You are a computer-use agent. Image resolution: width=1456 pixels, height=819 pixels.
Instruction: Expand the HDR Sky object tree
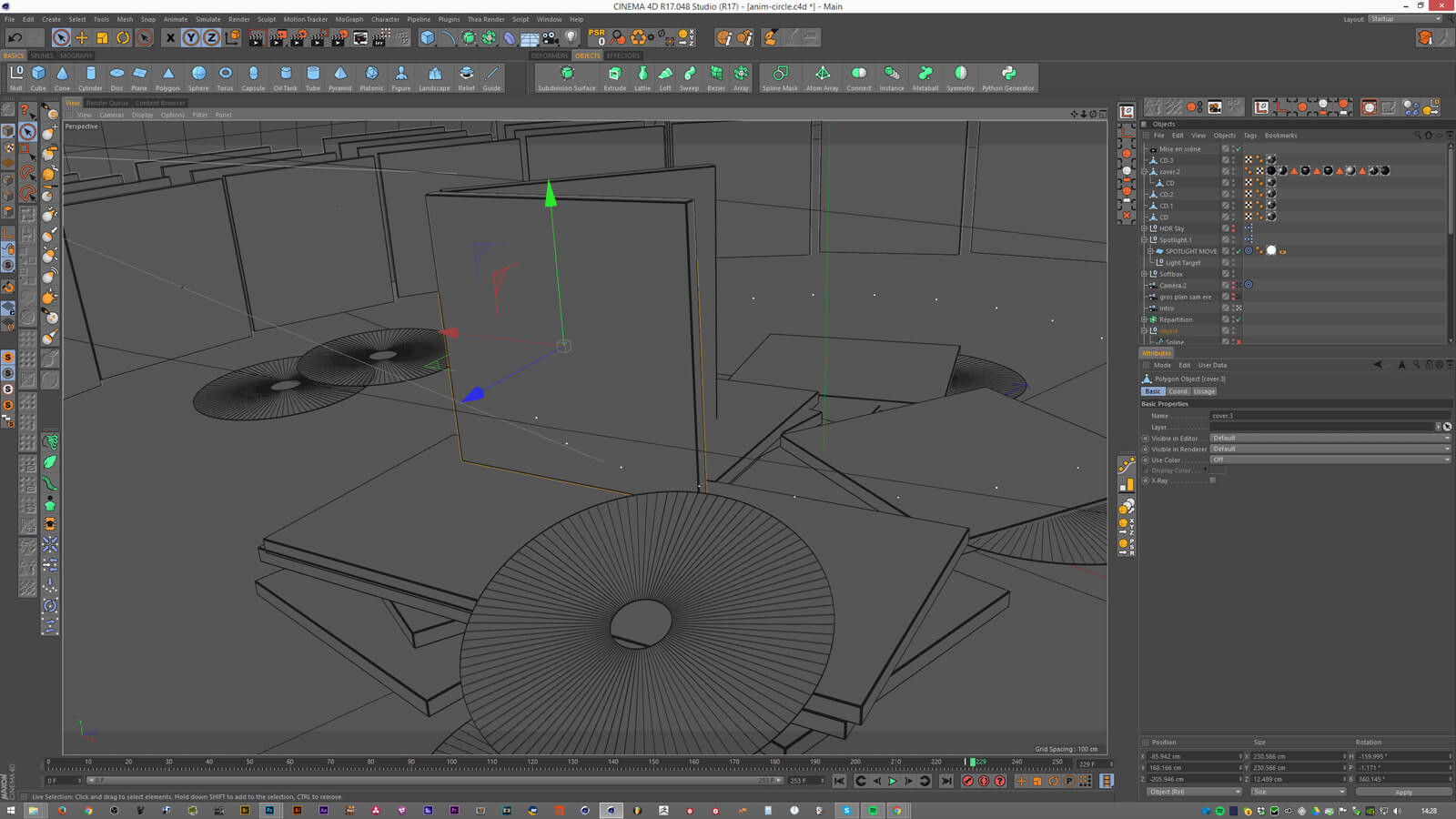1145,228
